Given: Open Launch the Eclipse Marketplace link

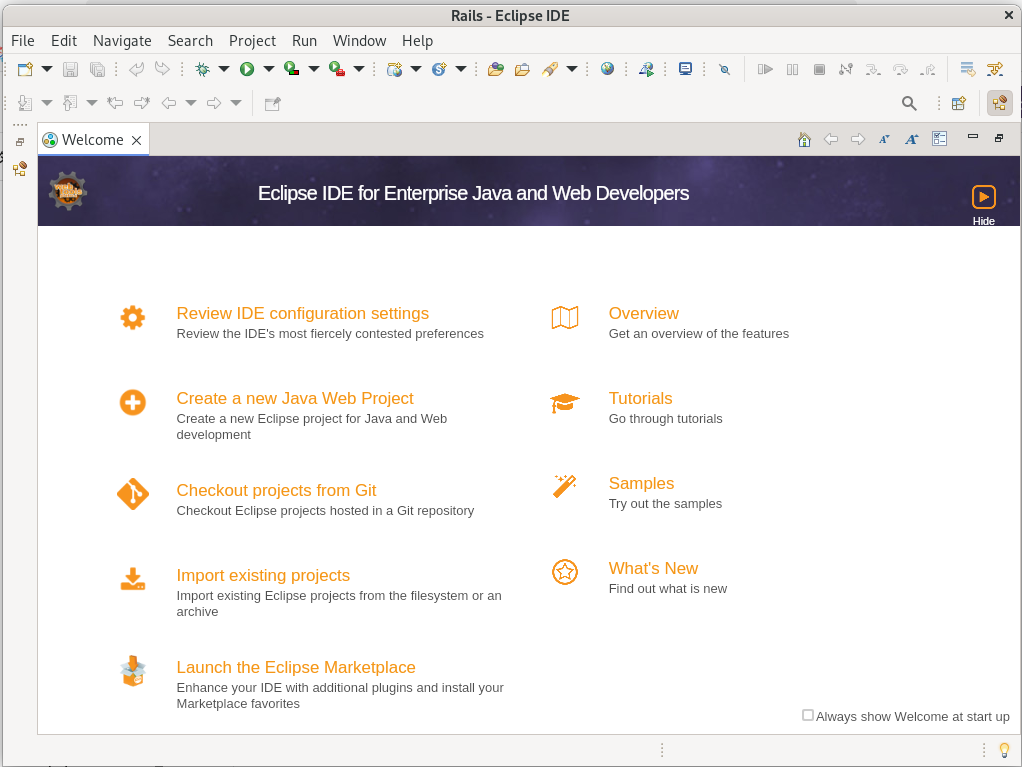Looking at the screenshot, I should coord(296,667).
